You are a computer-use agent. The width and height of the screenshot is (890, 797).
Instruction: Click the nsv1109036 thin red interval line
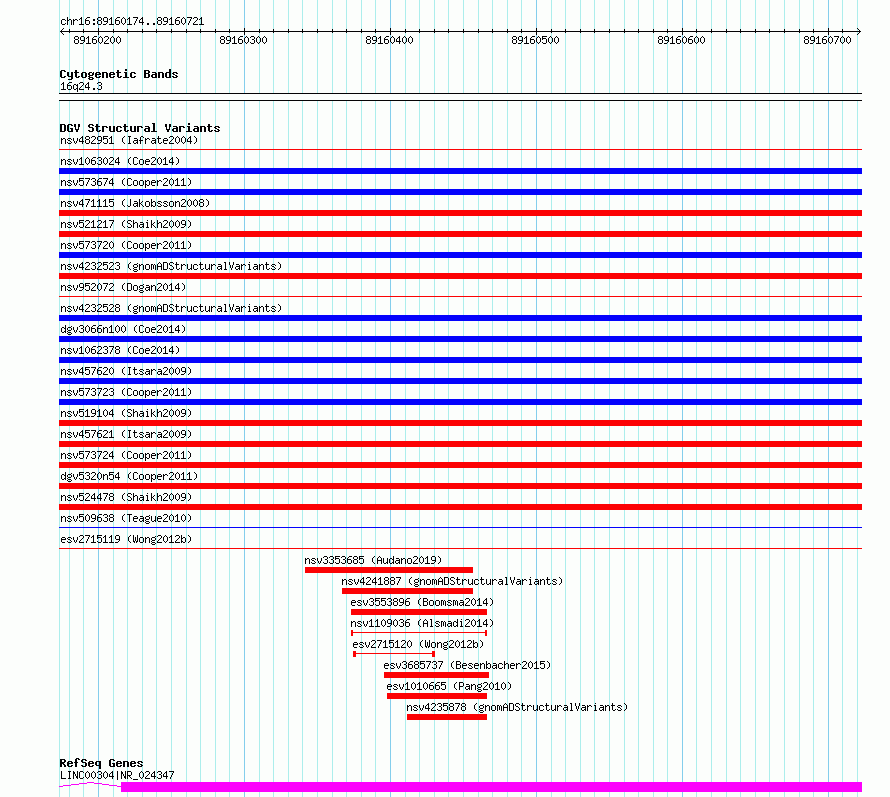[419, 633]
